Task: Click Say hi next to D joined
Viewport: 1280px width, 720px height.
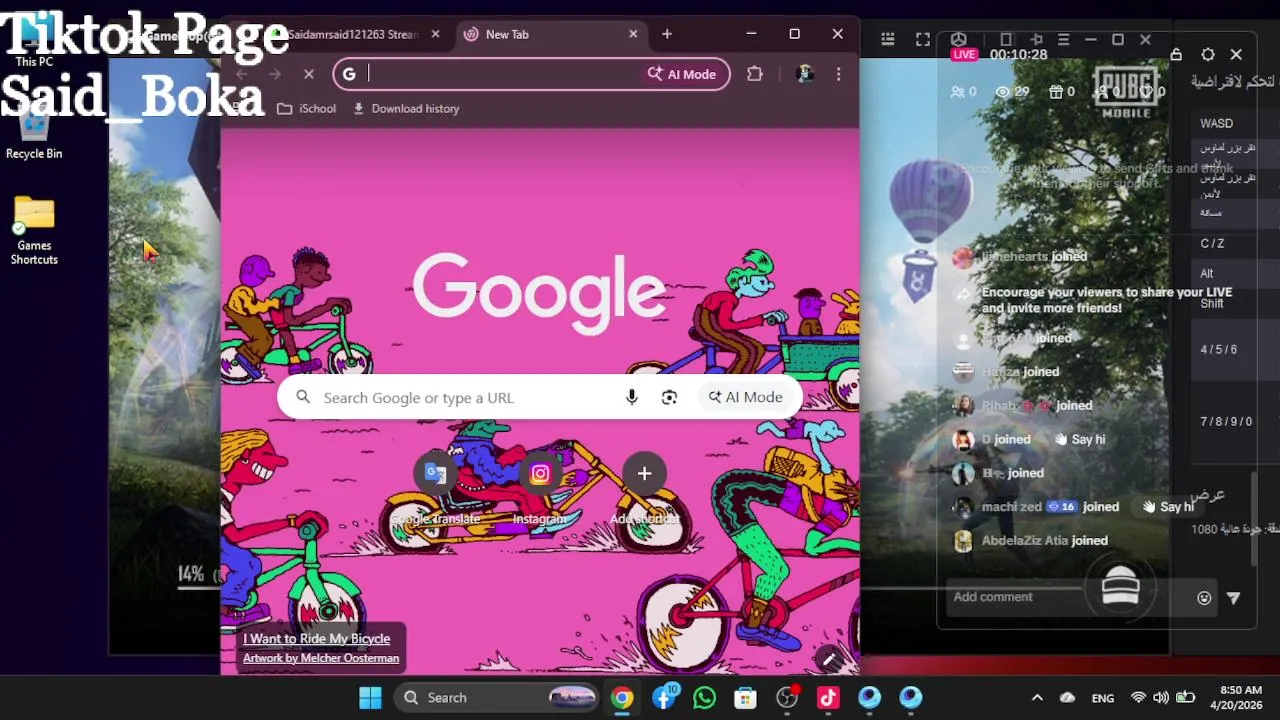Action: click(1080, 439)
